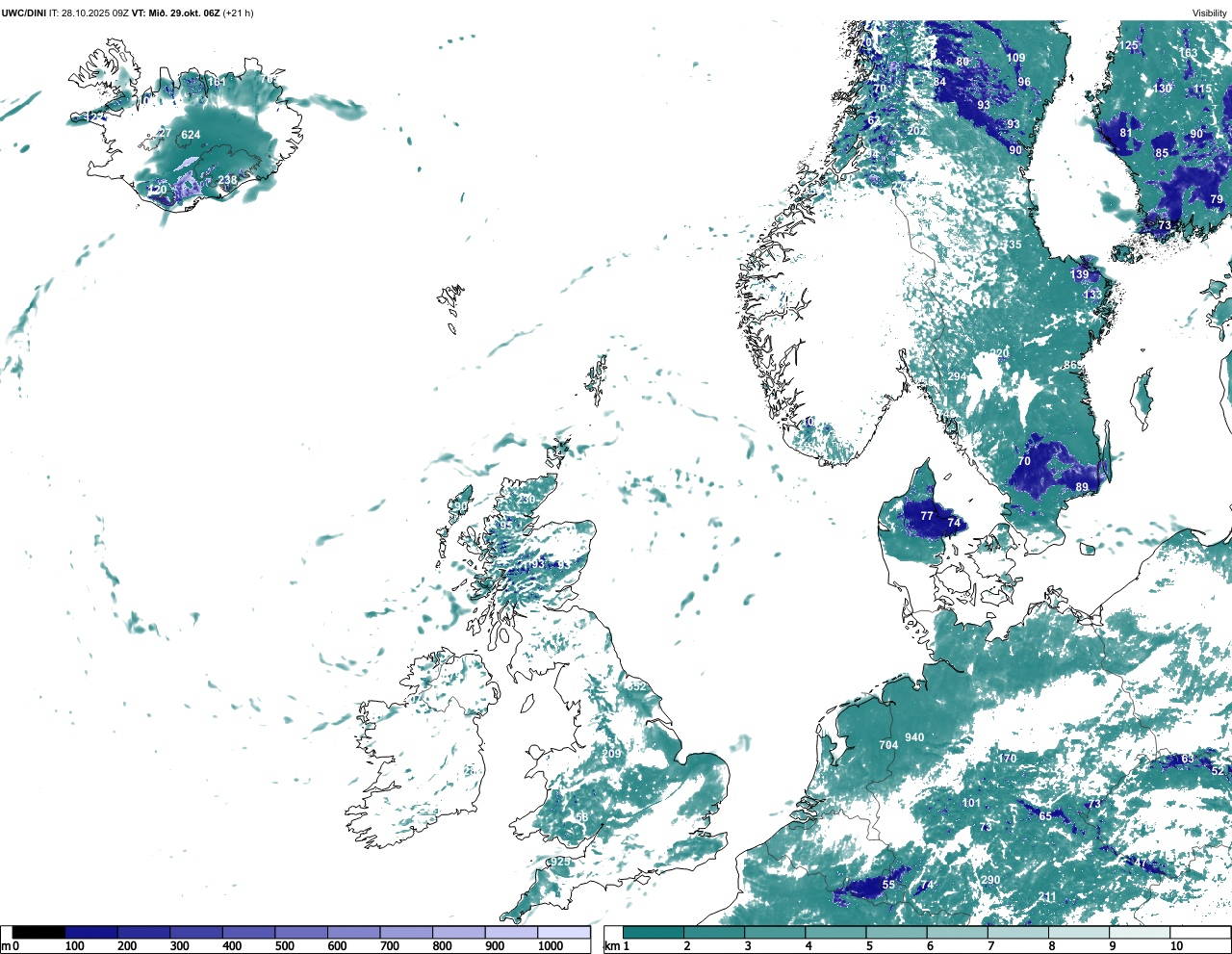Click the palest 900–1000 m legend segment
1232x954 pixels.
511,932
